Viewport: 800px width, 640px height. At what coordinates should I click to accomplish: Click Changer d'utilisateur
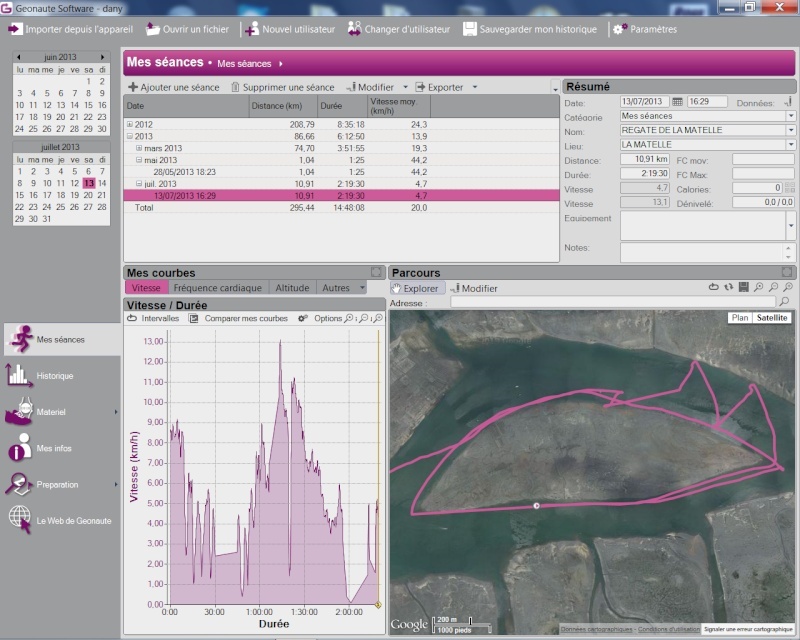pos(399,29)
